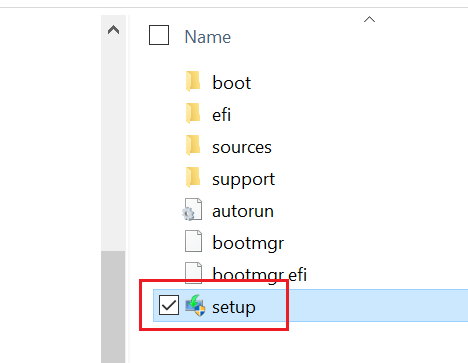Select the "setup" file name
The height and width of the screenshot is (363, 468).
[x=234, y=307]
